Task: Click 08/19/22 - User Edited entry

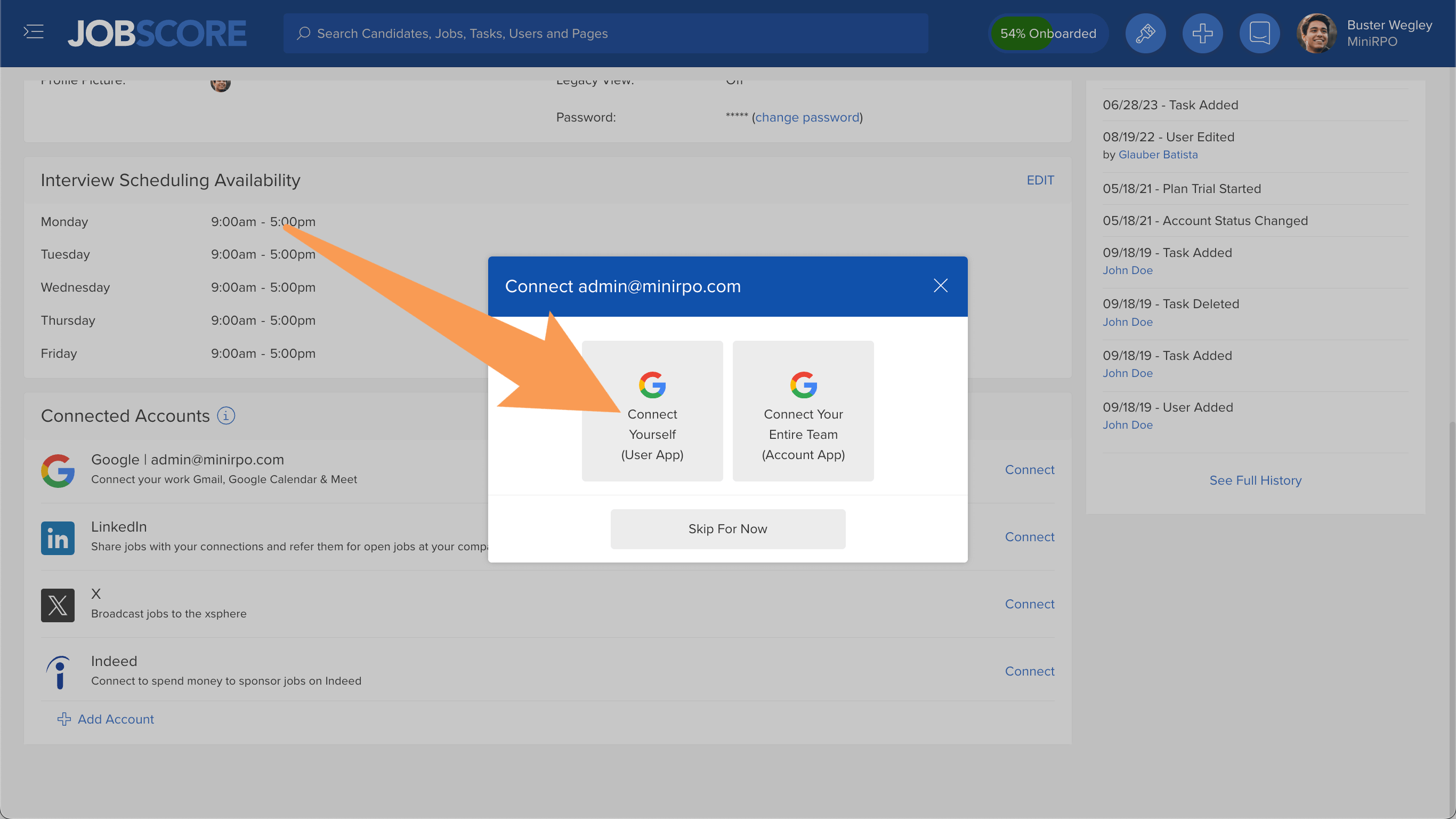Action: (1168, 137)
